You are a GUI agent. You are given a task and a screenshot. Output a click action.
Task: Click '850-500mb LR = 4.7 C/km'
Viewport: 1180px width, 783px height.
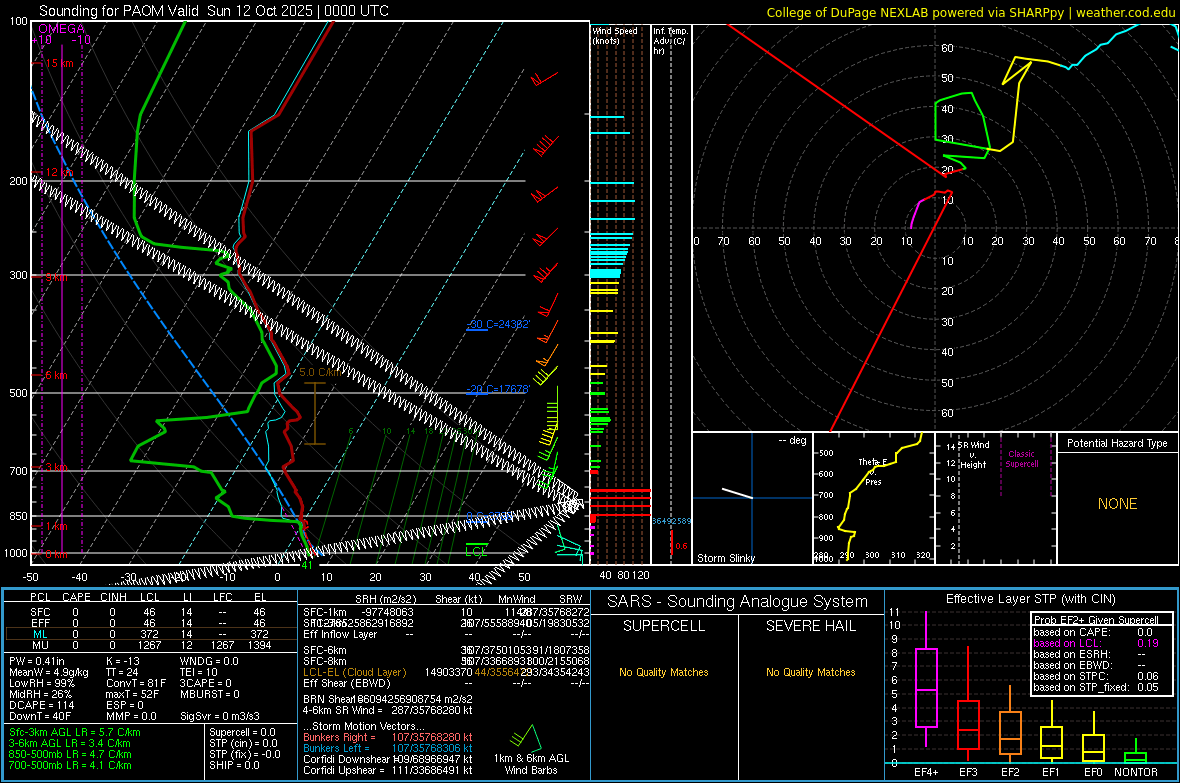click(x=70, y=754)
